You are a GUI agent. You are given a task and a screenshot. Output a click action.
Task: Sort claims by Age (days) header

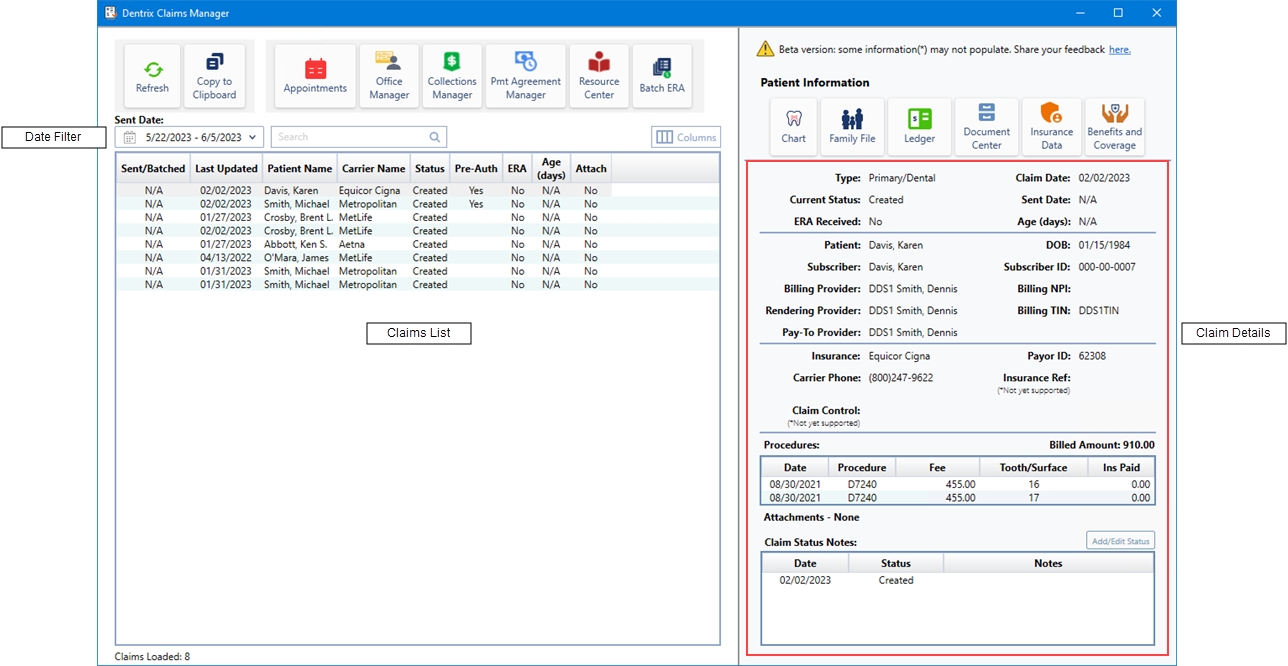tap(551, 168)
